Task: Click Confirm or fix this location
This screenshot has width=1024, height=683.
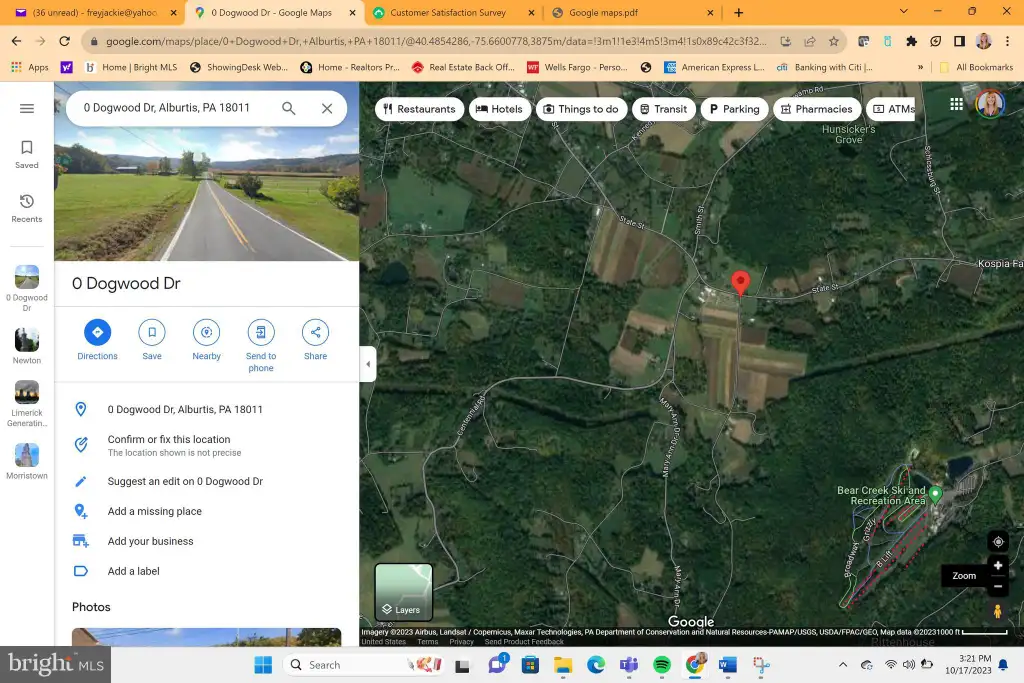Action: point(206,445)
